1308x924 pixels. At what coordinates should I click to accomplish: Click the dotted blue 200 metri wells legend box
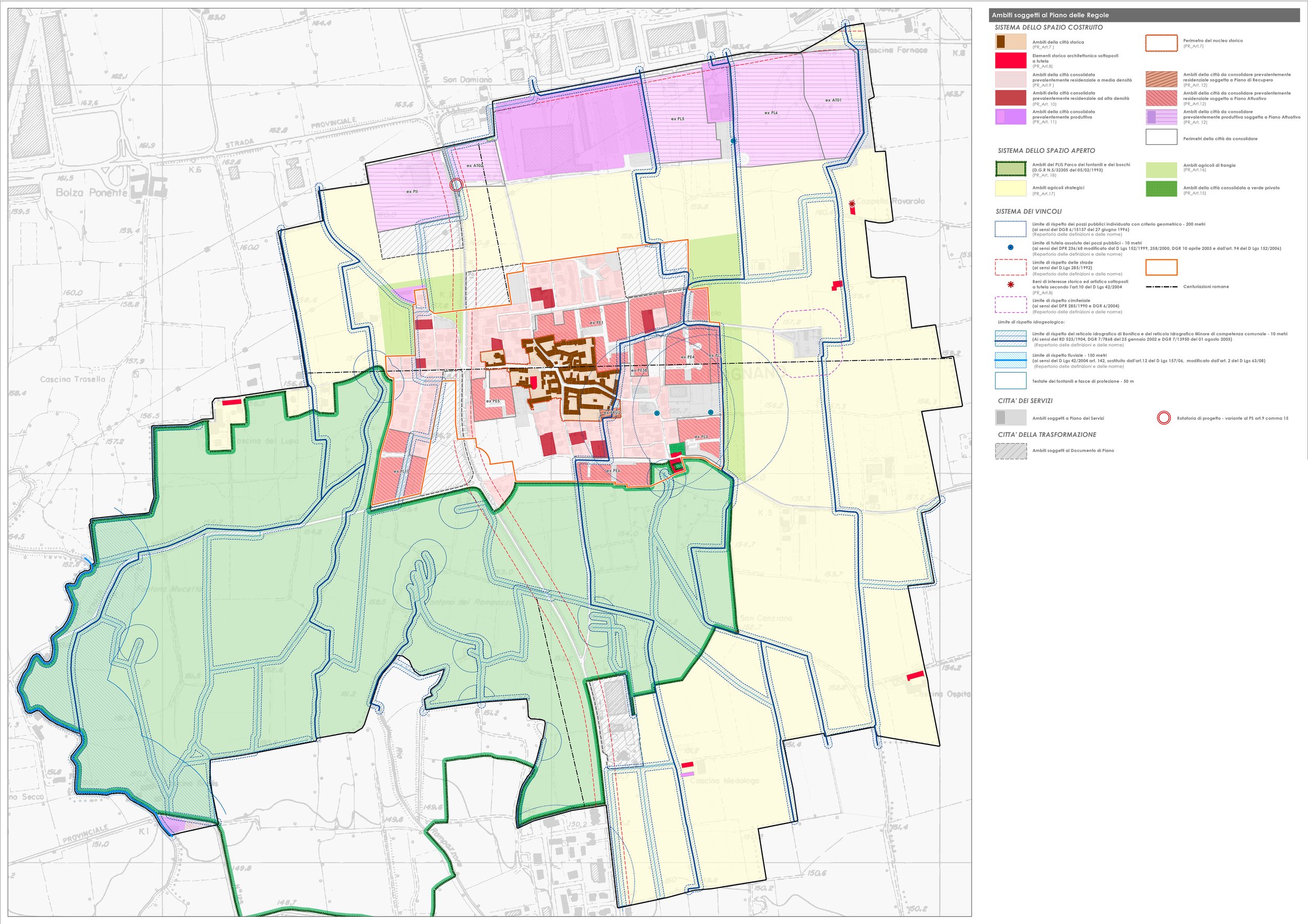(x=1011, y=229)
